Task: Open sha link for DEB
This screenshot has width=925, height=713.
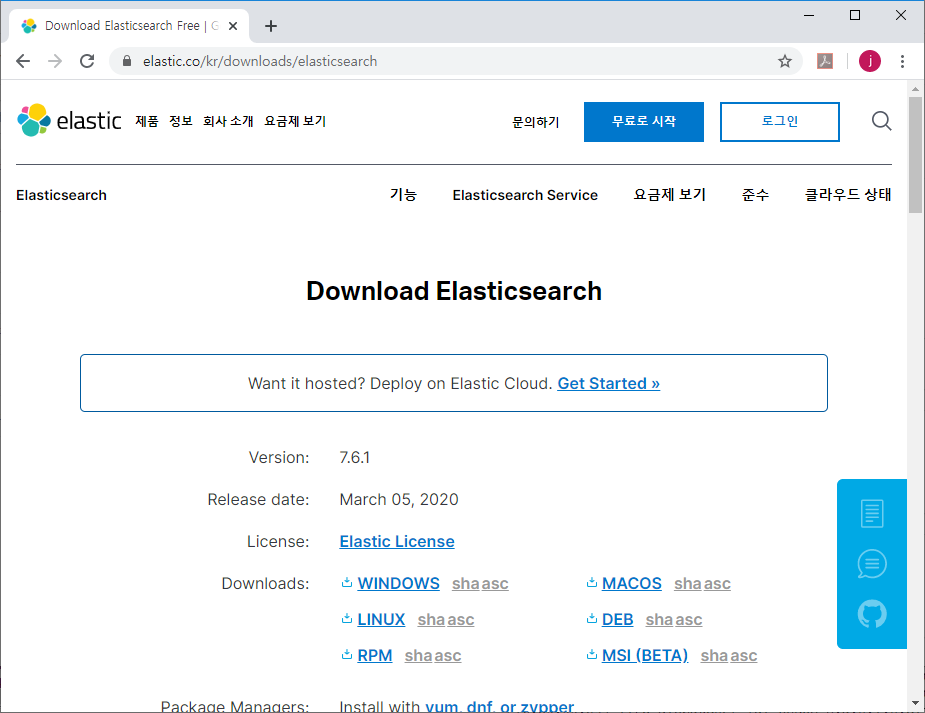Action: [x=660, y=620]
